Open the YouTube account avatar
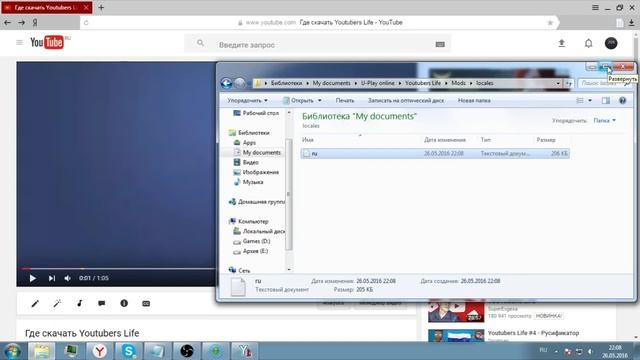The image size is (640, 360). click(611, 43)
